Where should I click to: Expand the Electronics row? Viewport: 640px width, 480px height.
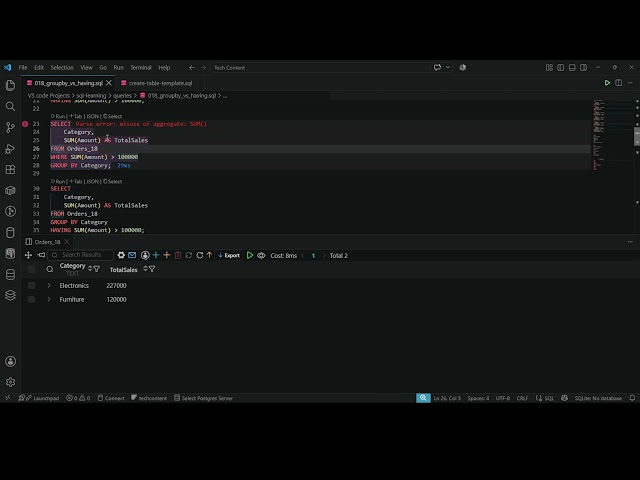[x=49, y=285]
